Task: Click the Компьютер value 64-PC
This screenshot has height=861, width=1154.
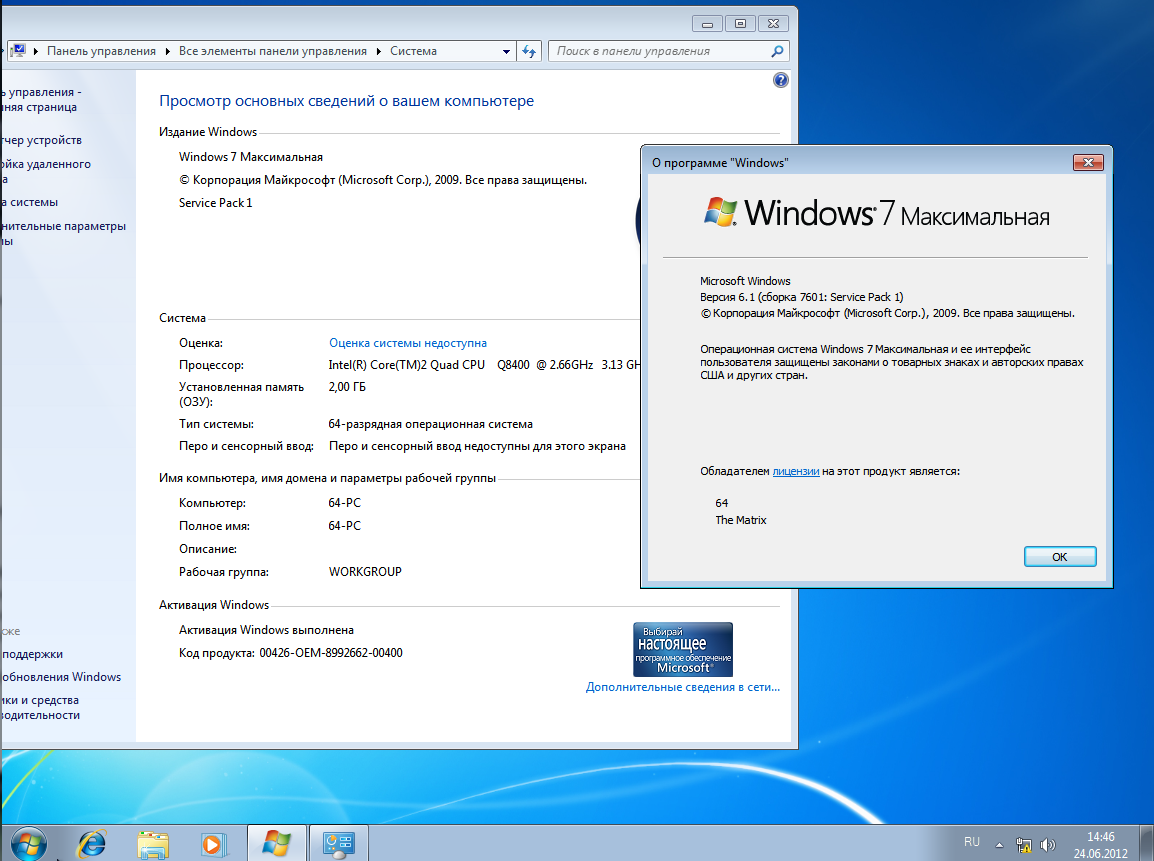Action: point(344,503)
